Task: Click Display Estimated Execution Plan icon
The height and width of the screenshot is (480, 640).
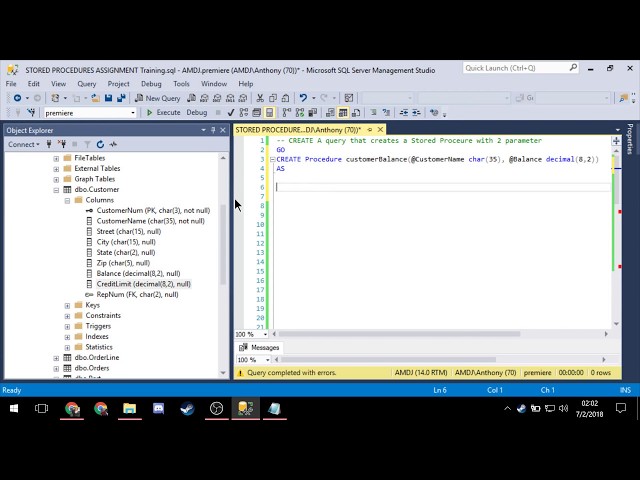Action: pos(244,113)
